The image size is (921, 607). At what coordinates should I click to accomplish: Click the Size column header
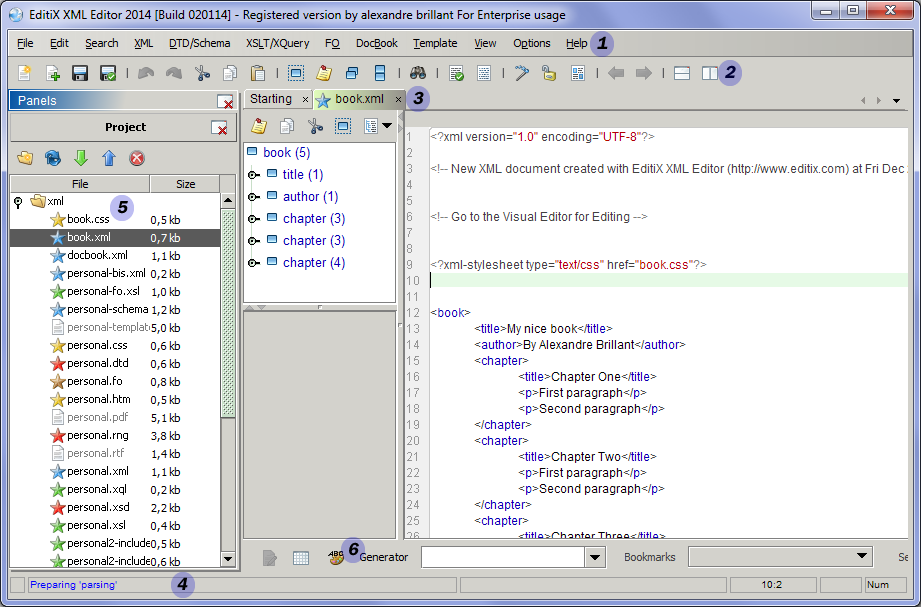pos(185,184)
